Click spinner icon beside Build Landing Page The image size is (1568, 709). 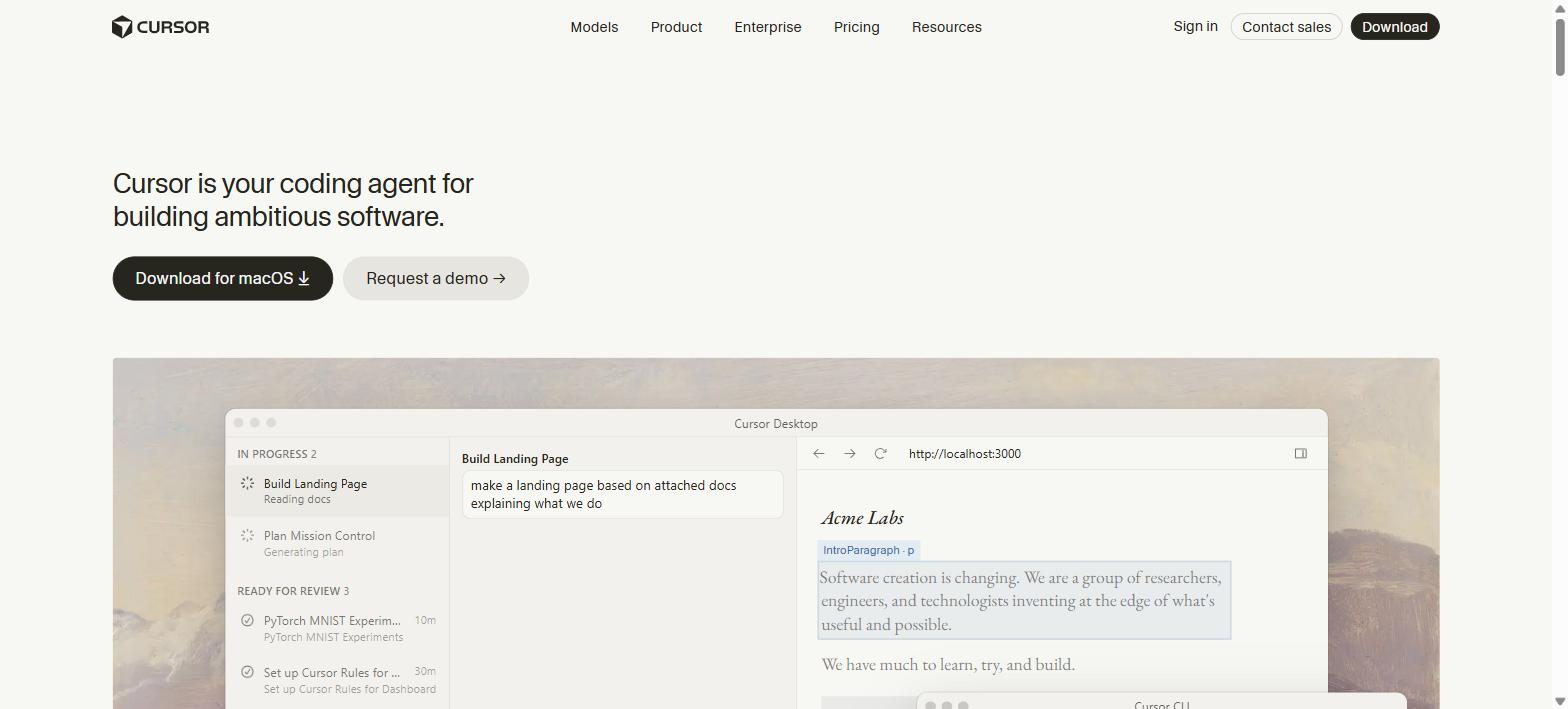tap(247, 483)
